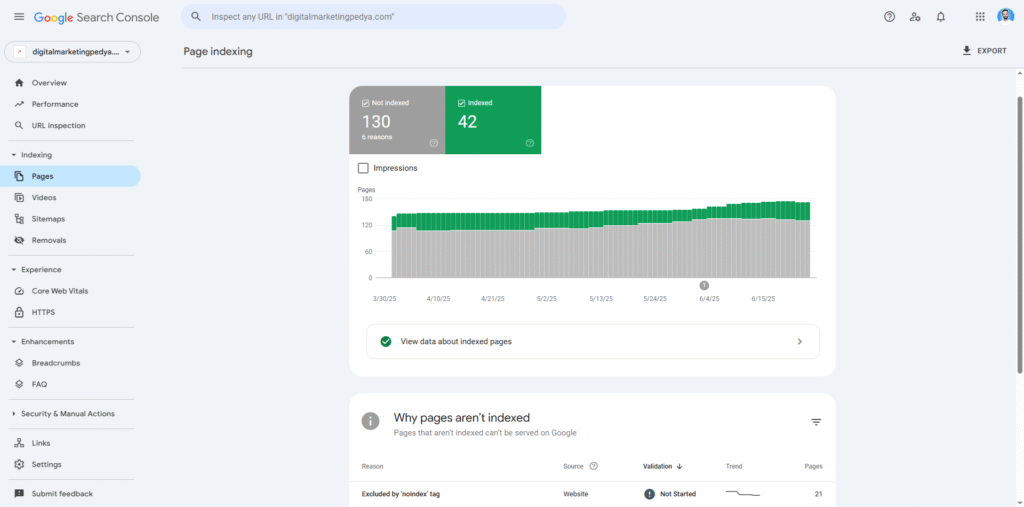Expand Security & Manual Actions section
Screen dimensions: 1024x507
(14, 414)
